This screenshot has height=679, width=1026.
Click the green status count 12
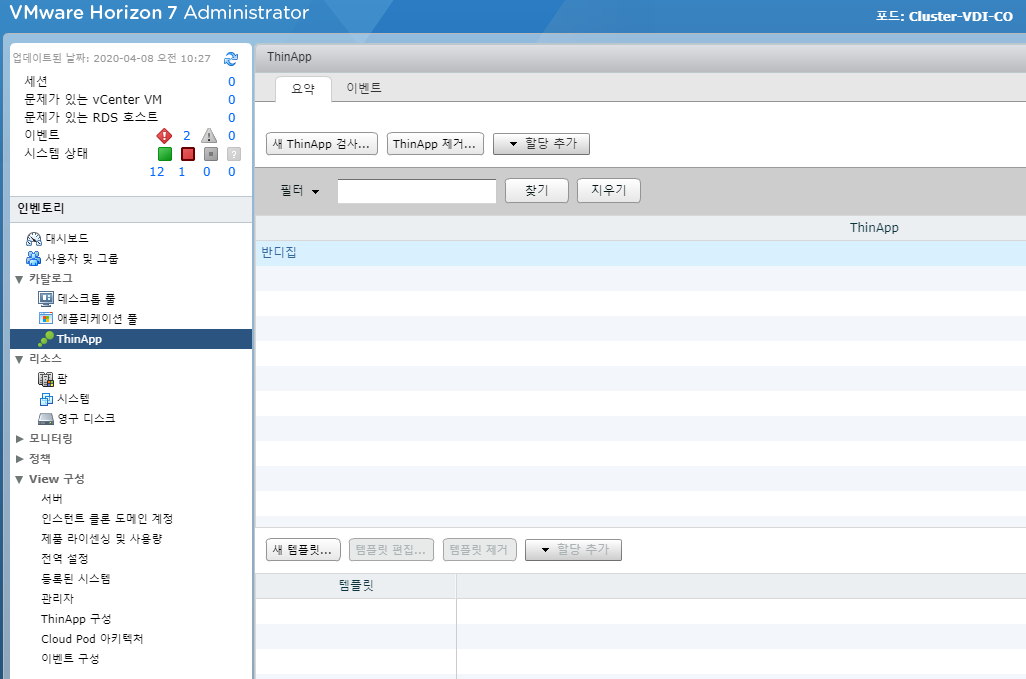click(x=157, y=172)
